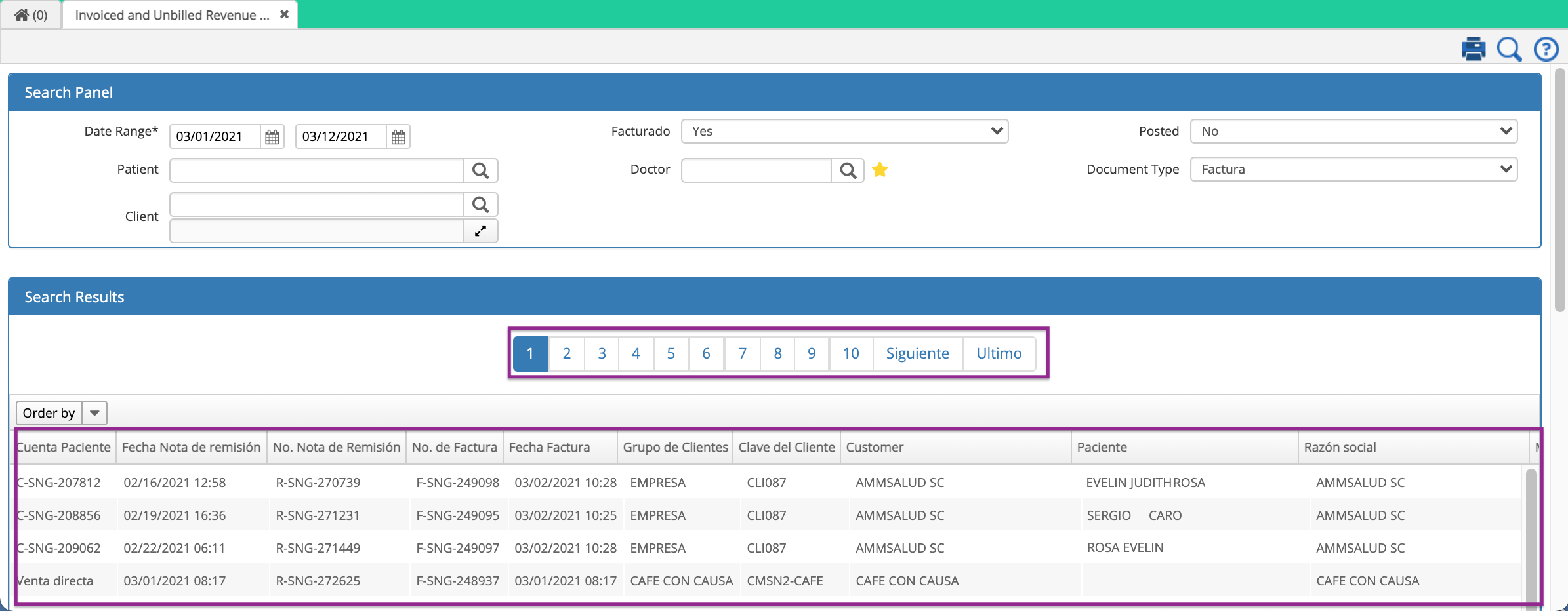Open search using the magnifier toolbar icon
Screen dimensions: 1568x611
click(x=1509, y=49)
